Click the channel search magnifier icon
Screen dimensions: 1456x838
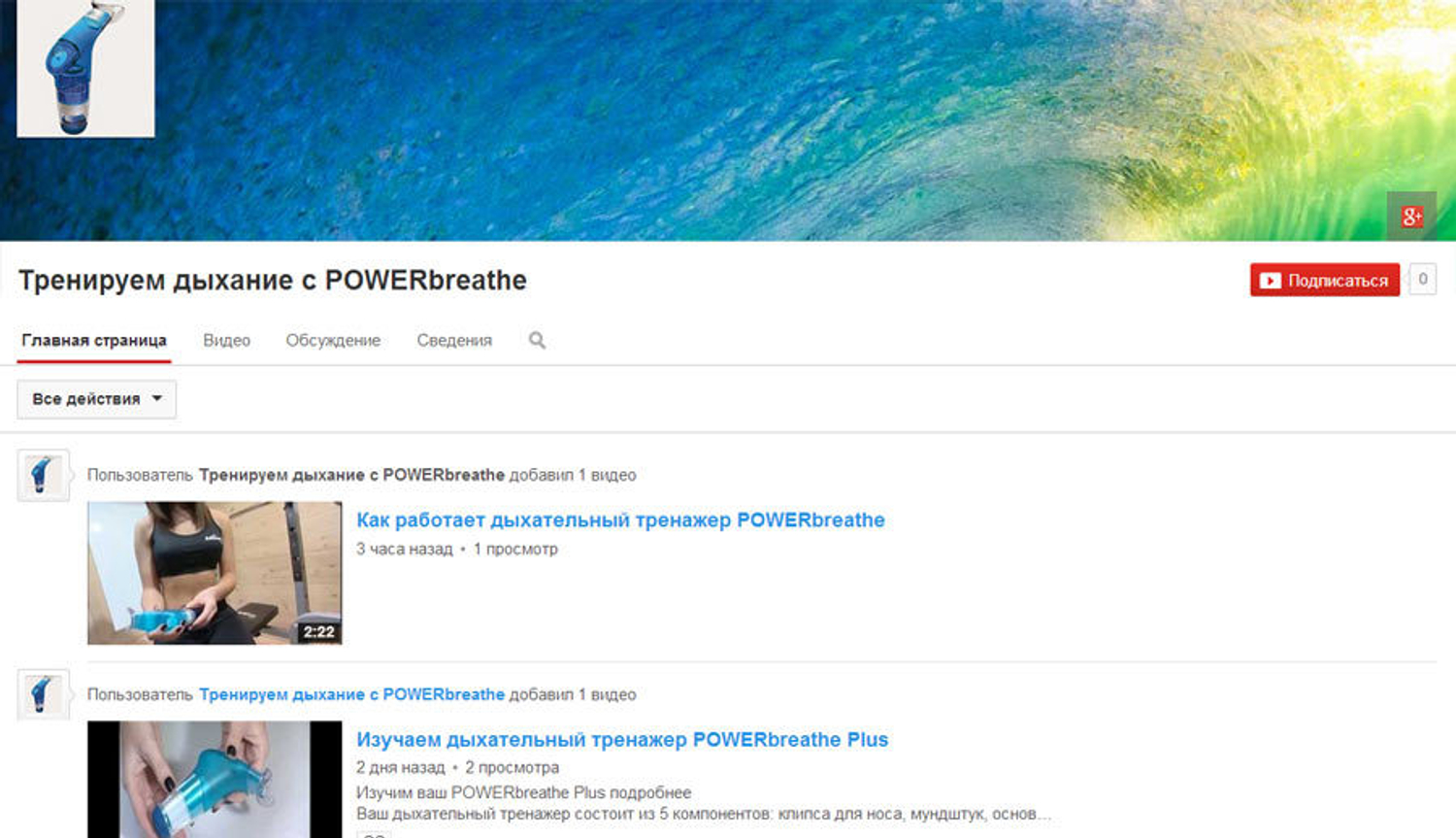coord(537,341)
